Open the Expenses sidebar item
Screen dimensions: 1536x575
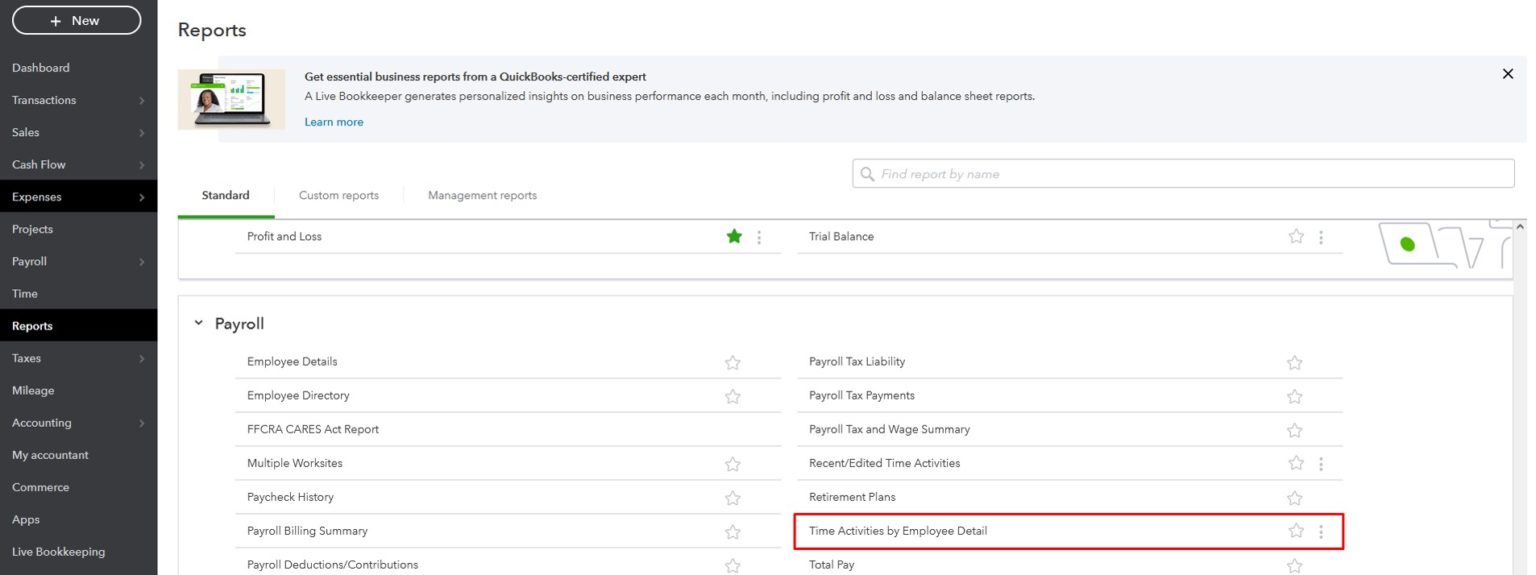coord(37,197)
